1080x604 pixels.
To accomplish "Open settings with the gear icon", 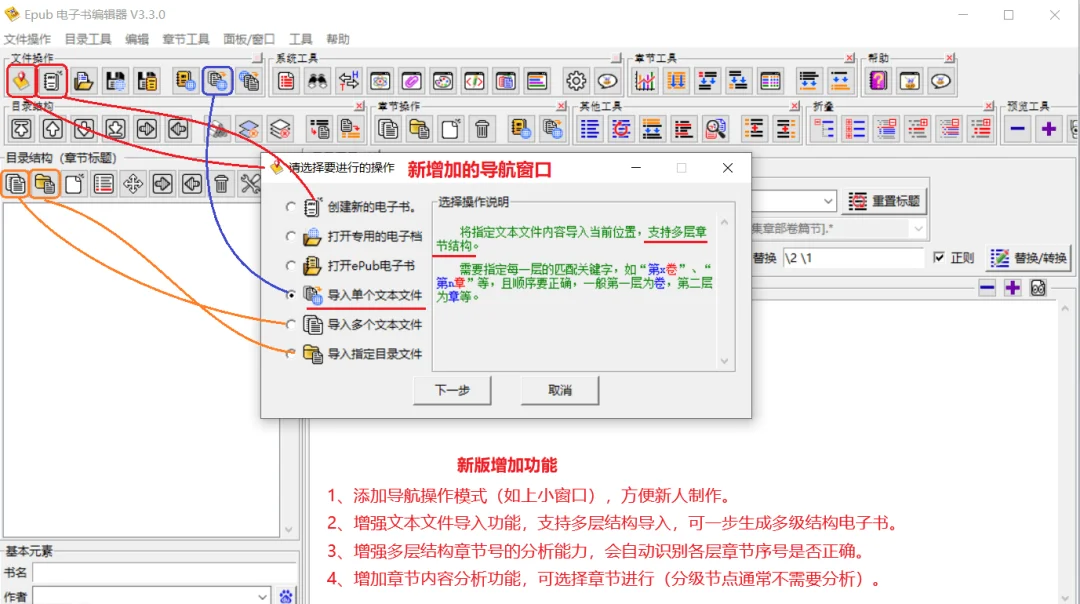I will pyautogui.click(x=576, y=81).
